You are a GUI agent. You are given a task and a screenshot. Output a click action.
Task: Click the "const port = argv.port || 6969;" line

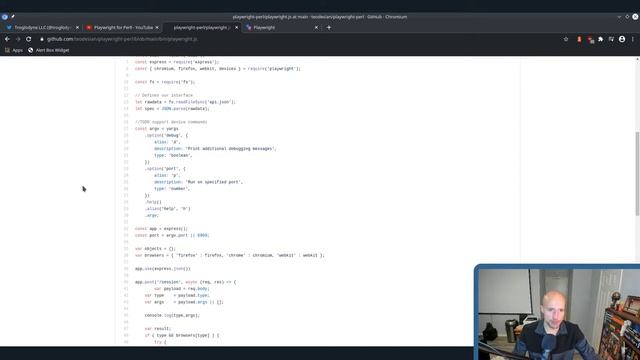172,235
